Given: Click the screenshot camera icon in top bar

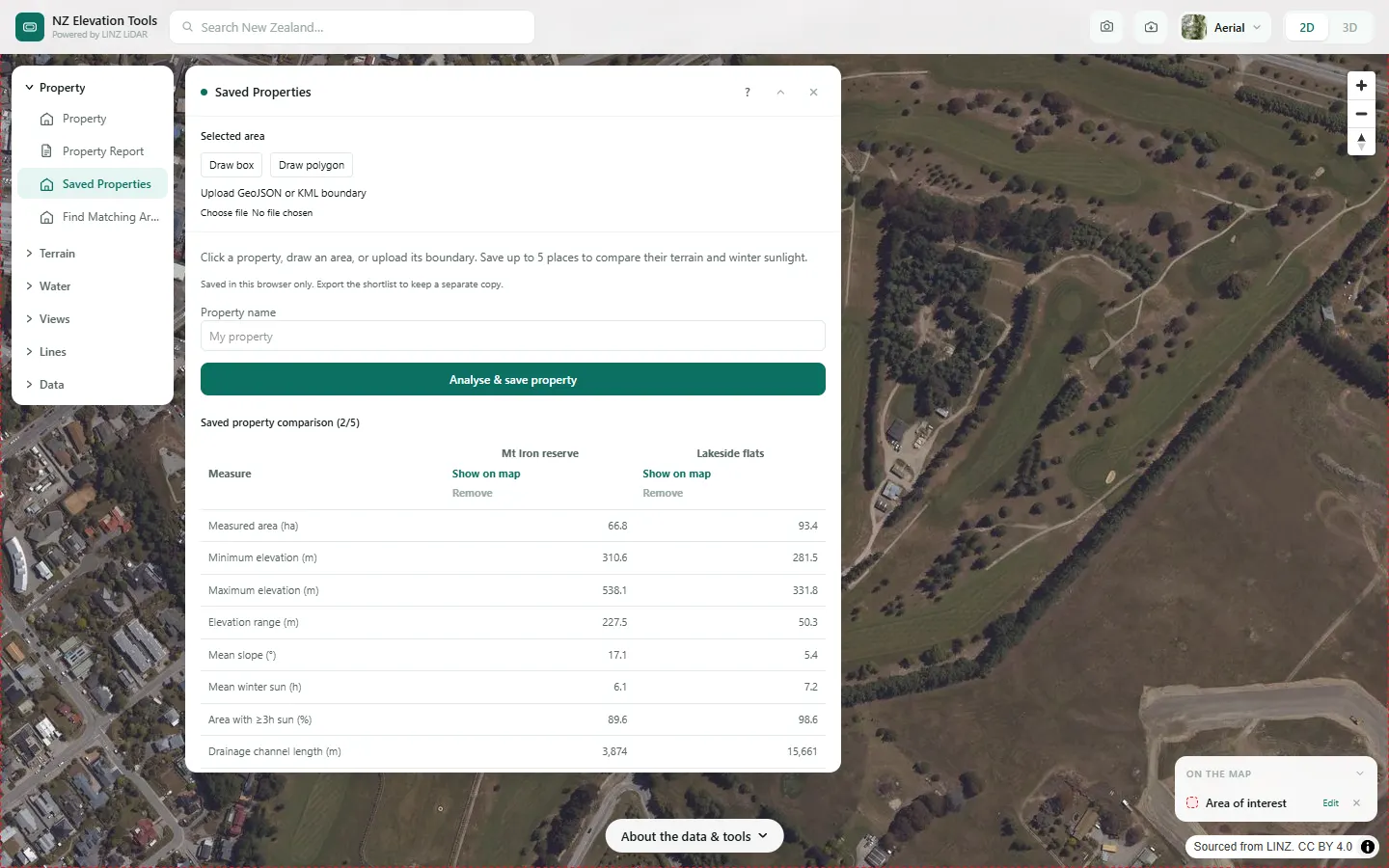Looking at the screenshot, I should [x=1106, y=27].
